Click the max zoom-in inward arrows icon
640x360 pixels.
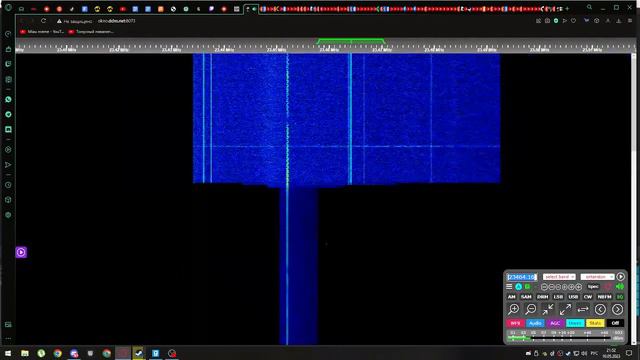point(548,309)
